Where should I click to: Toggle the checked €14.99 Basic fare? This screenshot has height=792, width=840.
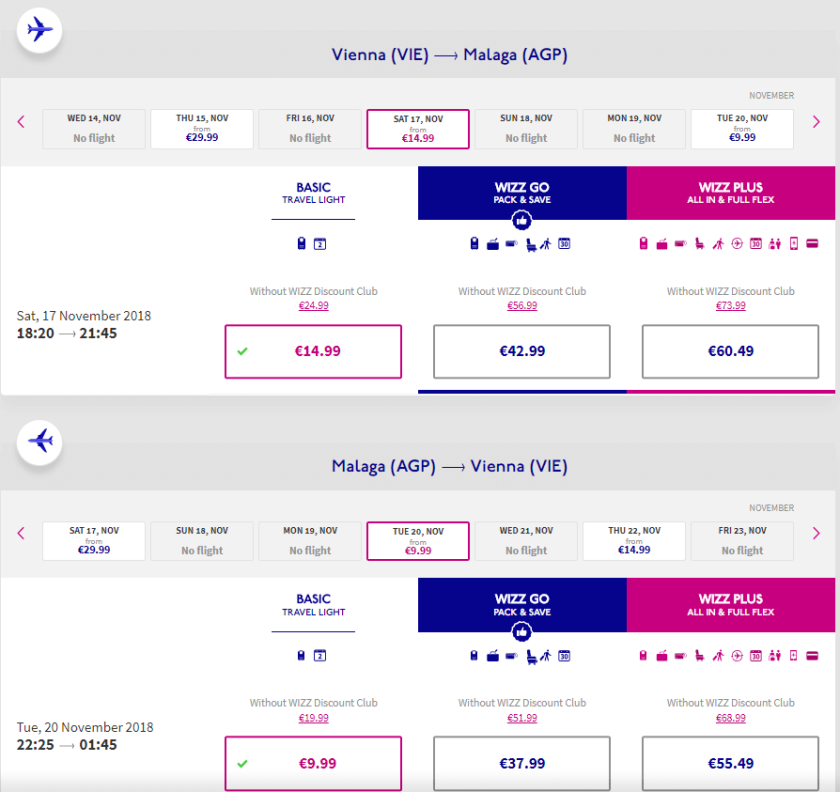click(x=313, y=352)
